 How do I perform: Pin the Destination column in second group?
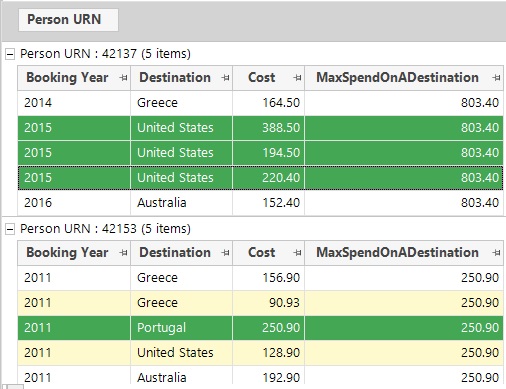click(x=225, y=253)
